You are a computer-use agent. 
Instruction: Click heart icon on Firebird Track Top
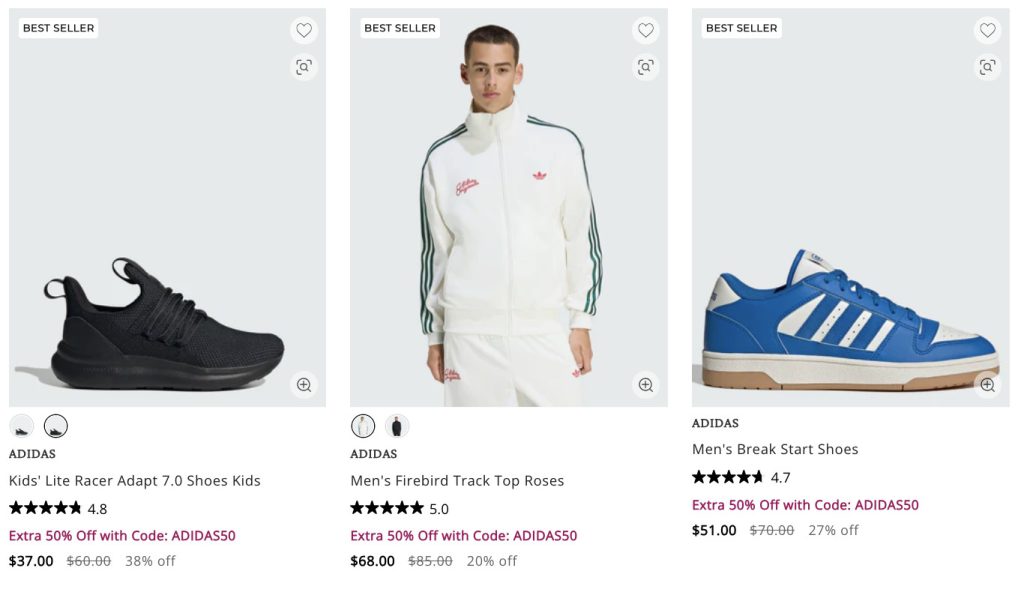click(646, 30)
